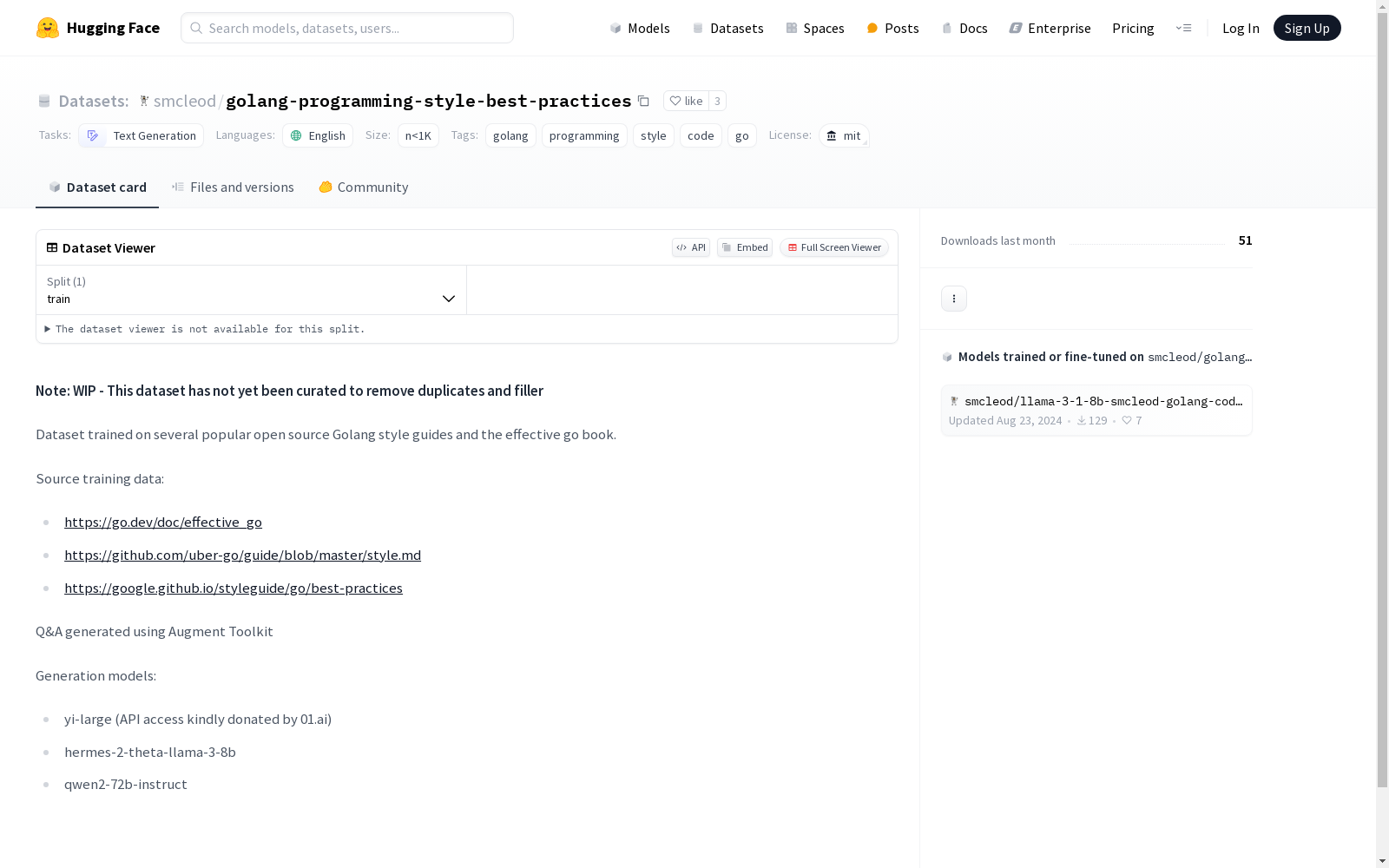1389x868 pixels.
Task: Open the smcleod user profile link
Action: point(185,101)
